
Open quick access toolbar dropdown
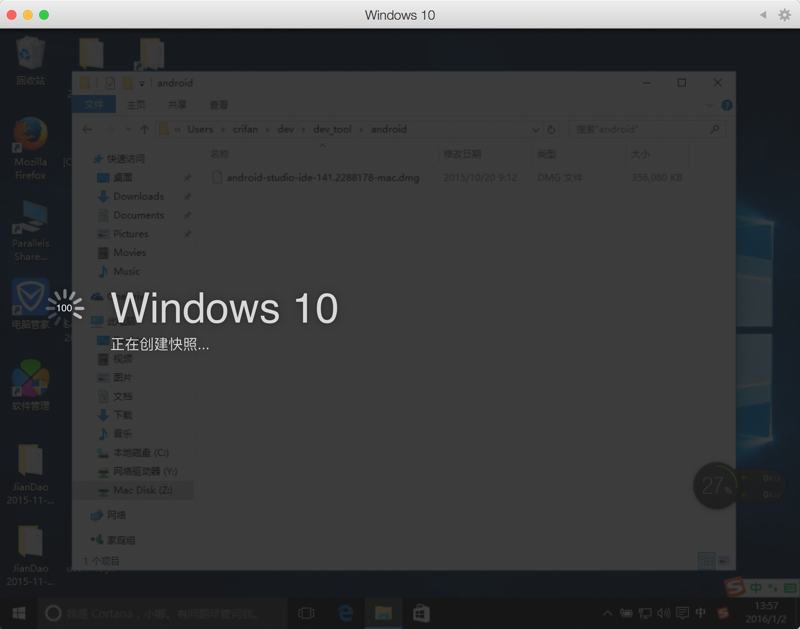point(142,84)
